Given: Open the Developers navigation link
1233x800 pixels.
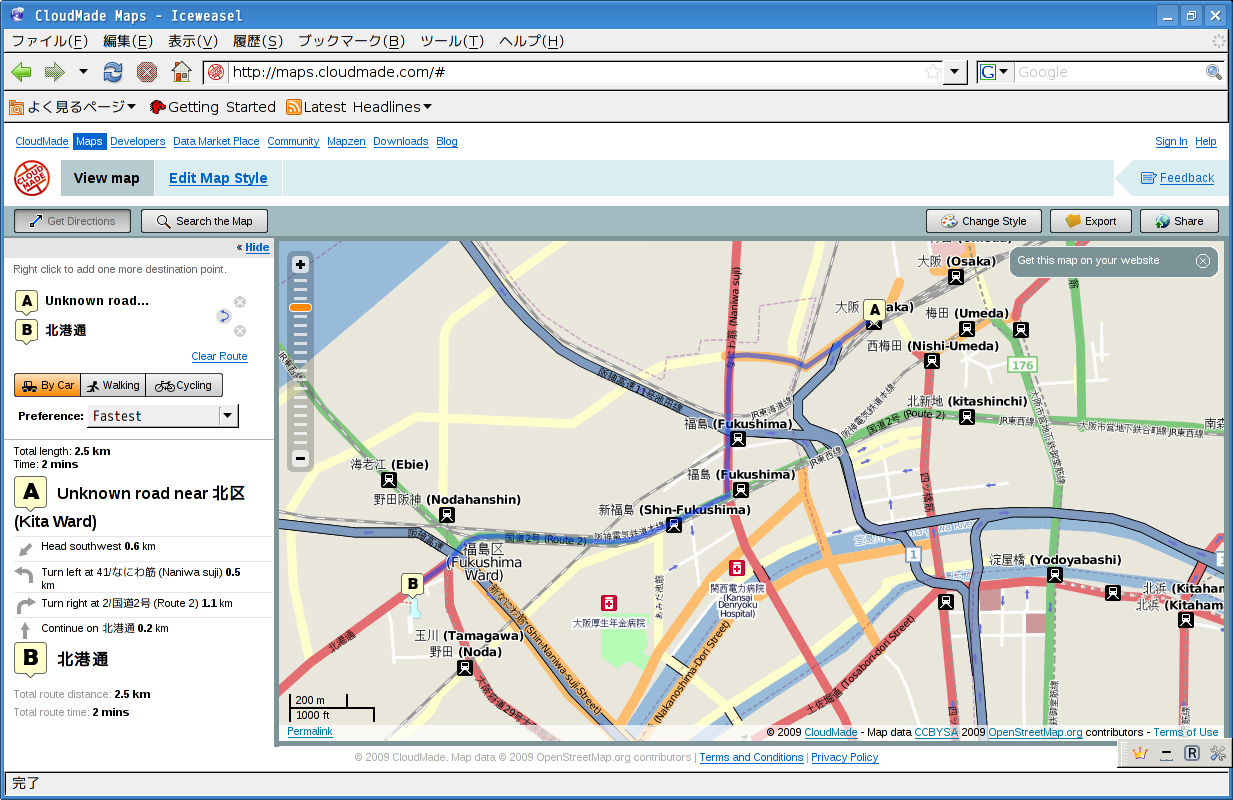Looking at the screenshot, I should coord(138,142).
